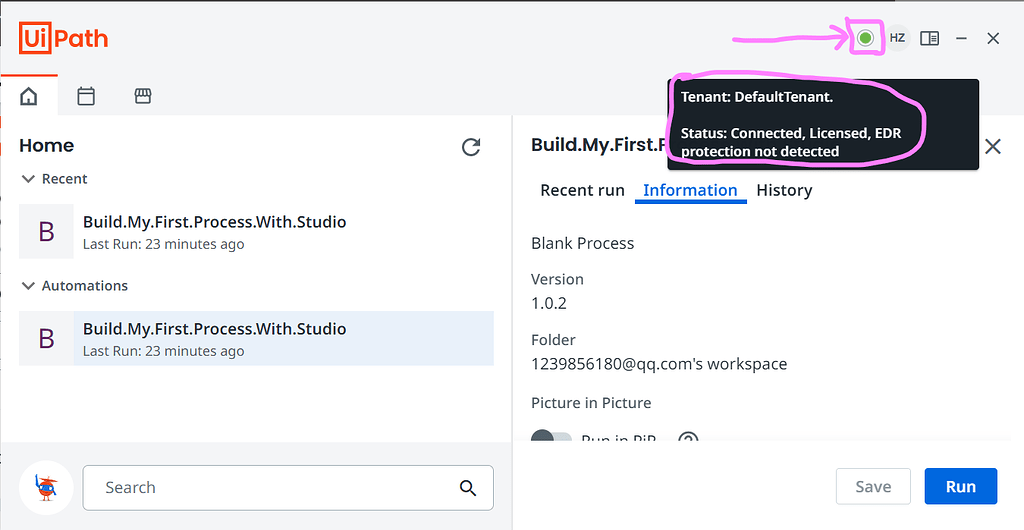Open the HZ user profile avatar
This screenshot has width=1024, height=530.
pos(897,38)
